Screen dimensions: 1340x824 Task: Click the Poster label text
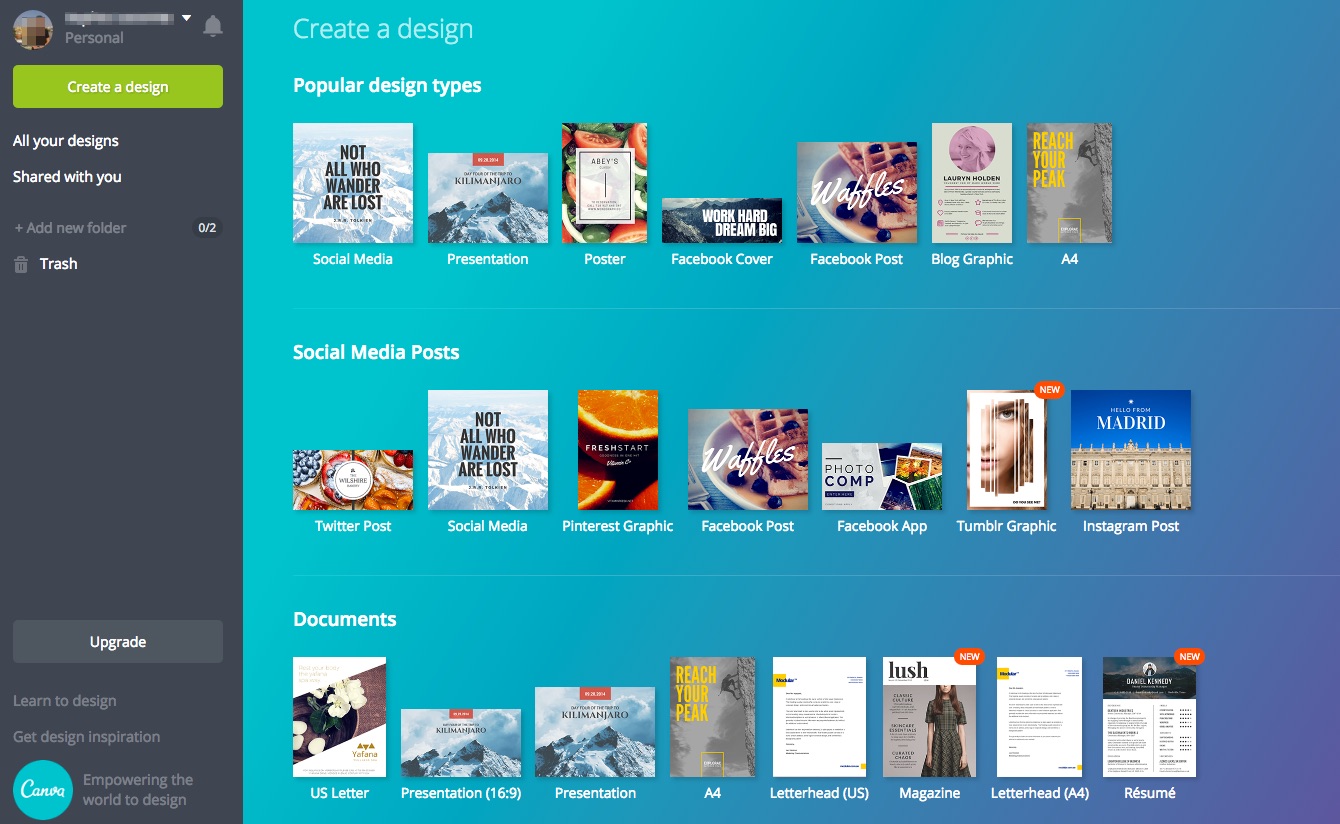pos(604,259)
